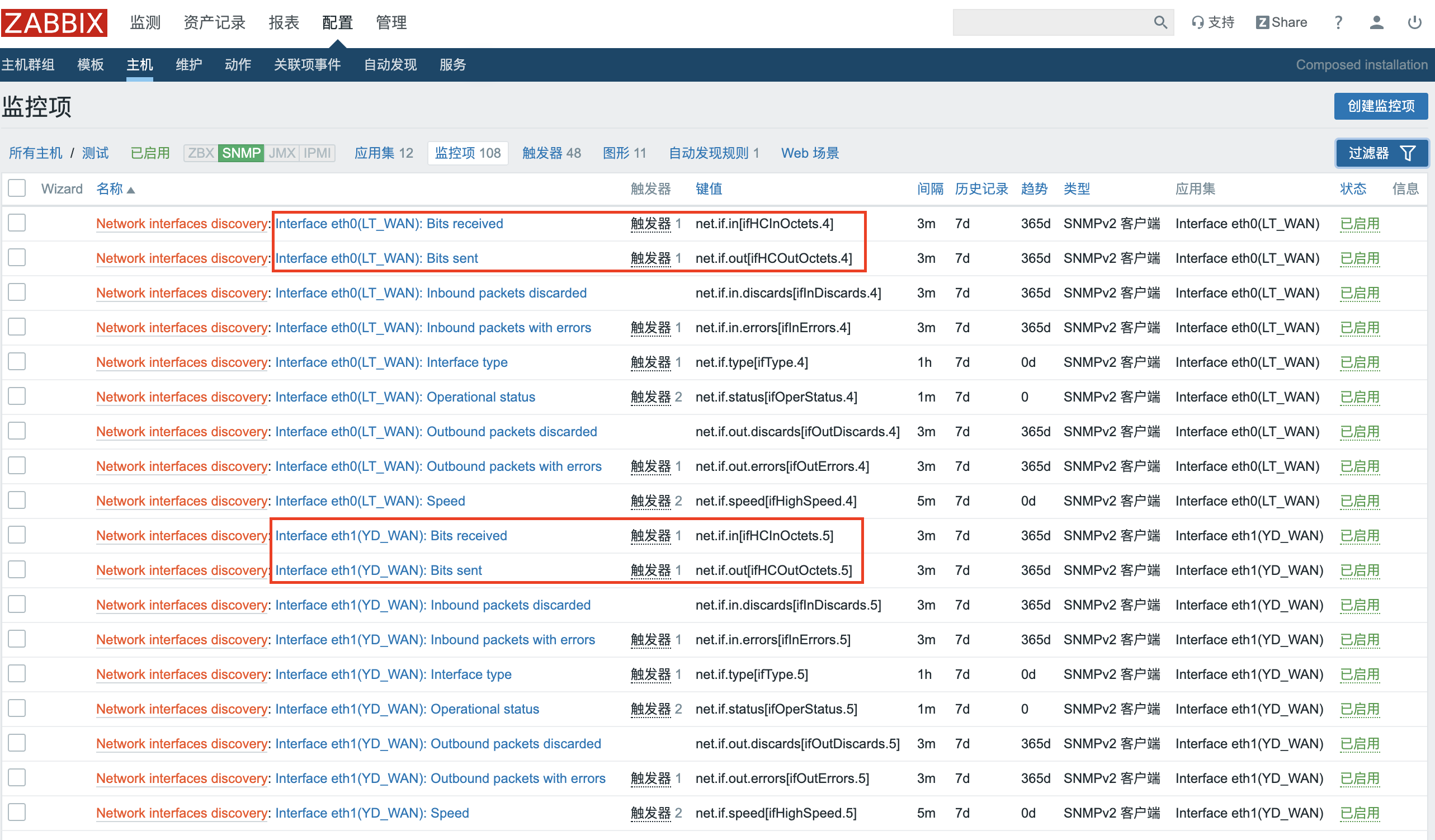
Task: Check the eth1 Speed row checkbox
Action: 17,813
